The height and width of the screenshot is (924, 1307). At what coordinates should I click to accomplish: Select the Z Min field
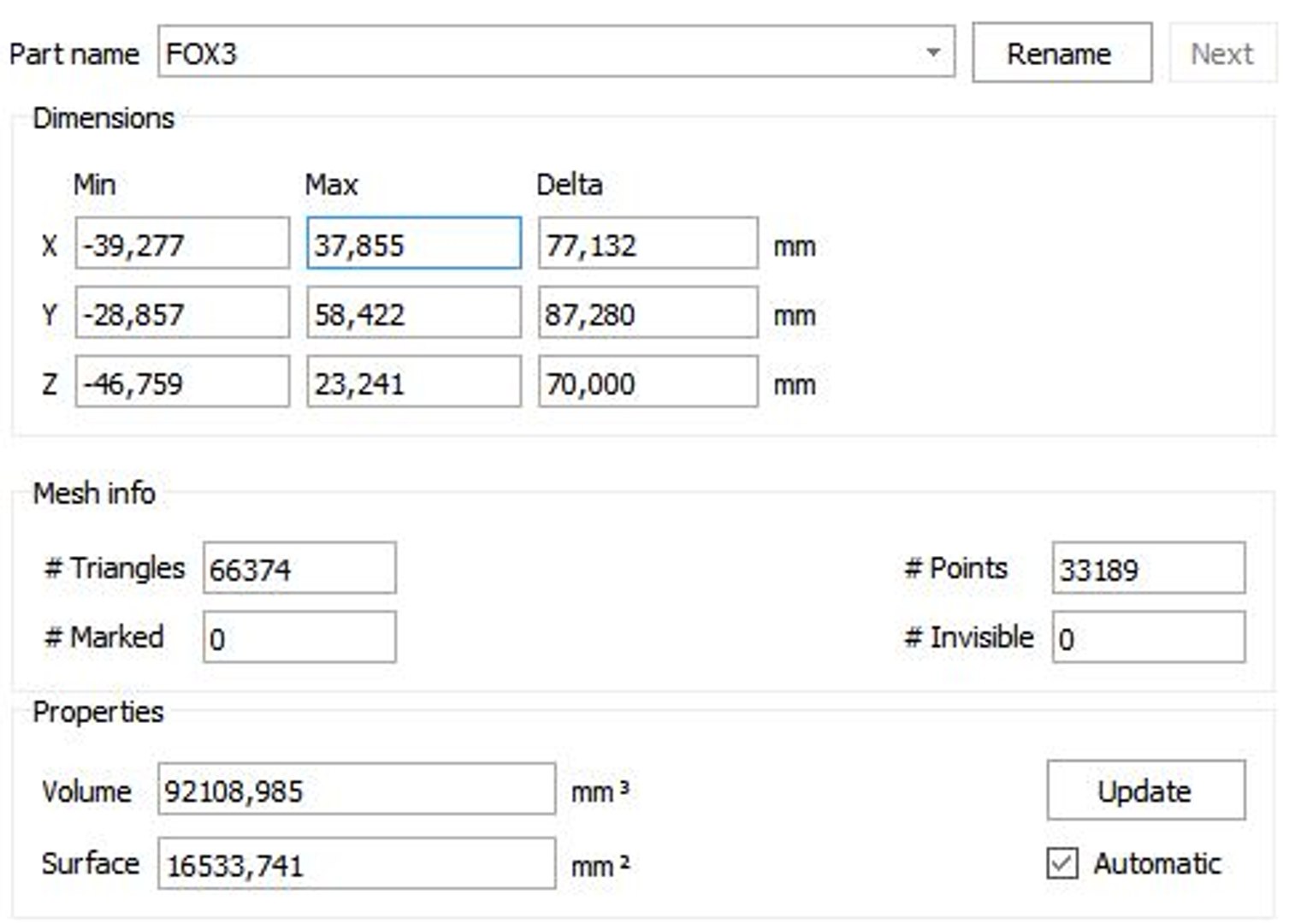182,382
